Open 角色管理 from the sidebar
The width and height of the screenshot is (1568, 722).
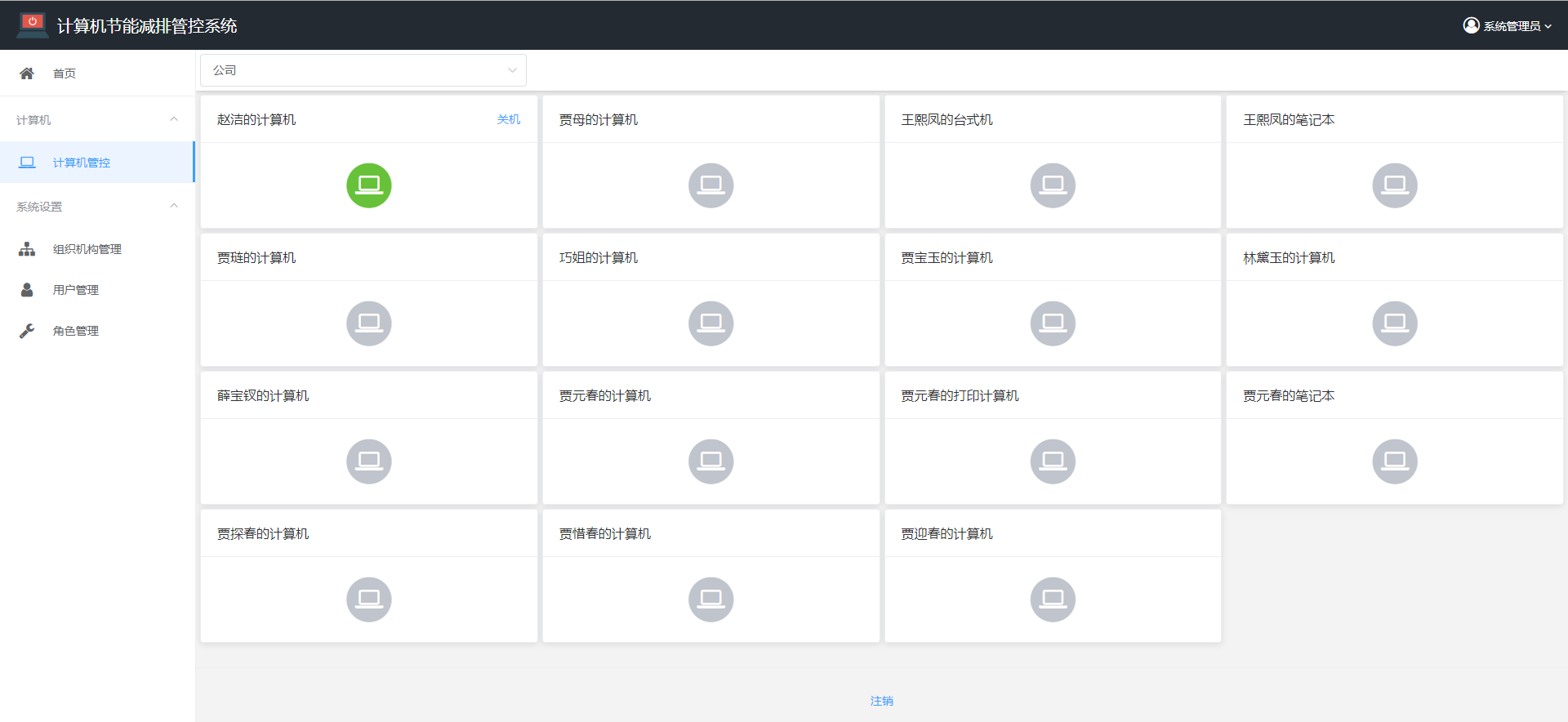[75, 331]
